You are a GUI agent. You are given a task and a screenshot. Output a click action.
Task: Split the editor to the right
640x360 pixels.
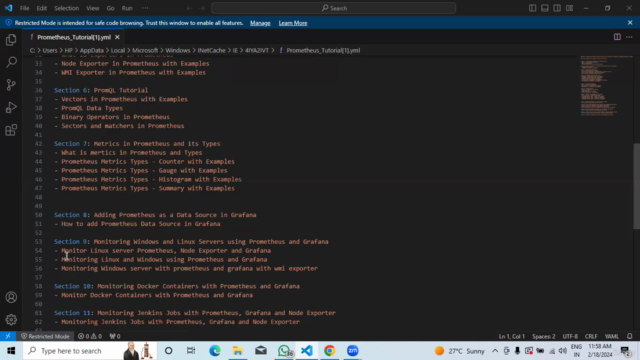point(617,37)
